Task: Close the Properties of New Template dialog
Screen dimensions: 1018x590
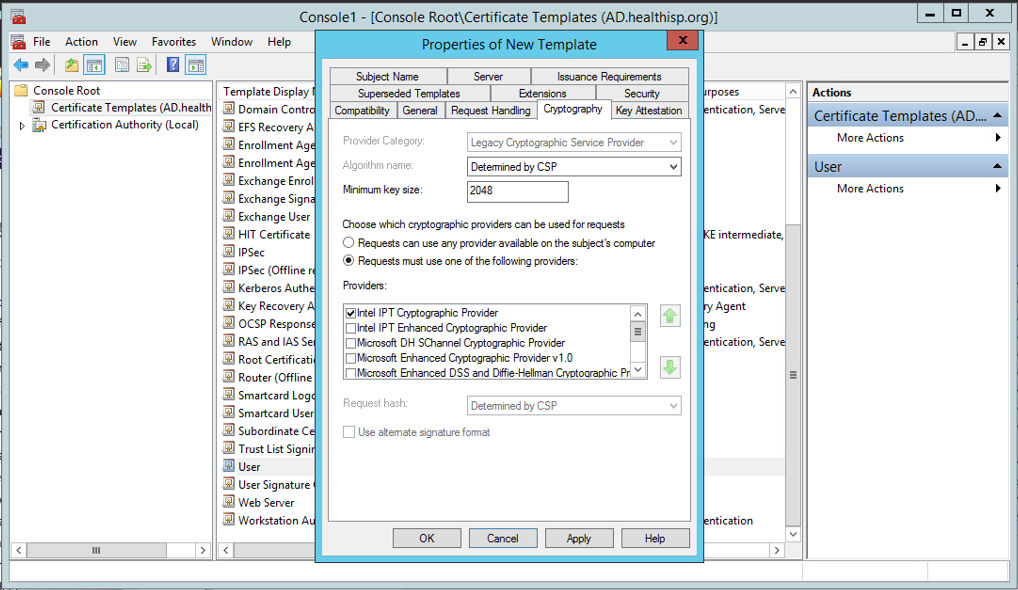Action: click(682, 40)
